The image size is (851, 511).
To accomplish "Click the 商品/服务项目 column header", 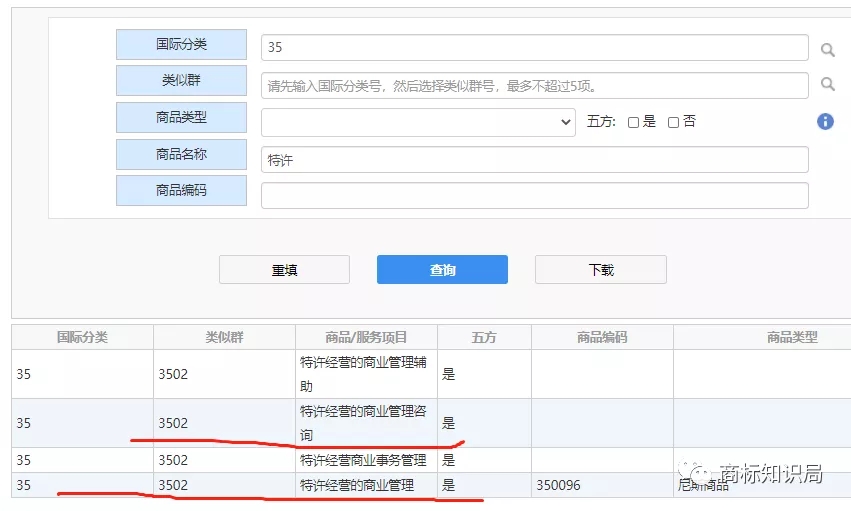I will pos(366,337).
